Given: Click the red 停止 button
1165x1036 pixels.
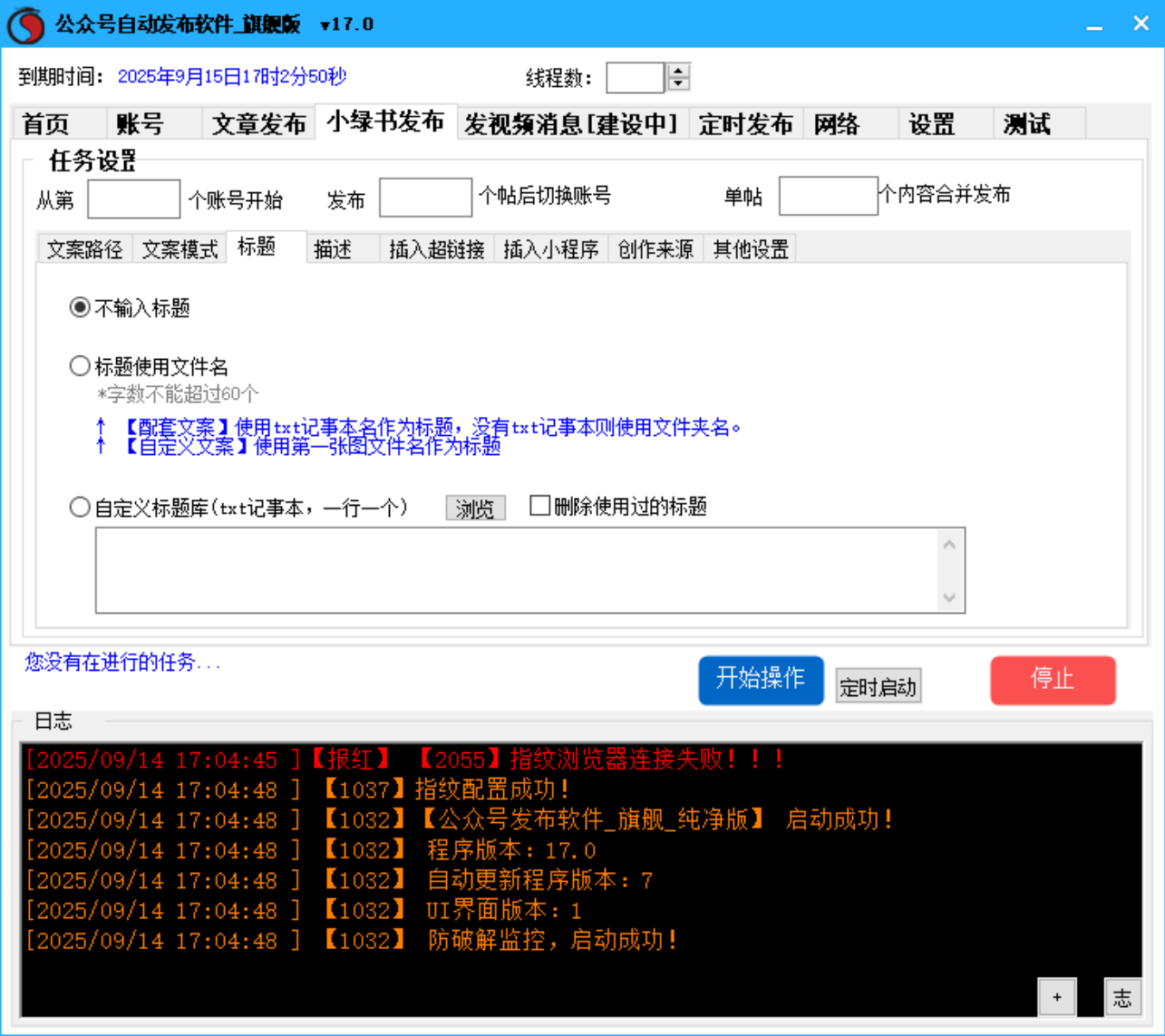Looking at the screenshot, I should click(x=1053, y=681).
